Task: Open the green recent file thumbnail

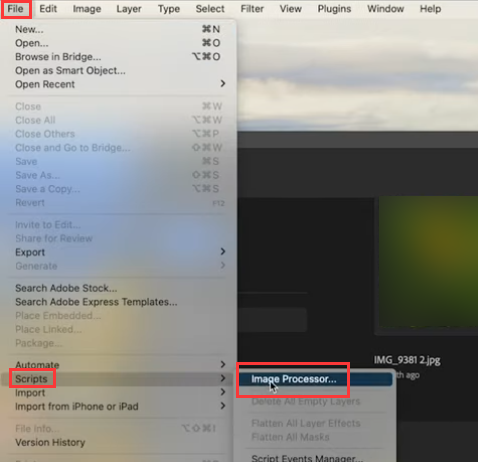Action: [x=428, y=262]
